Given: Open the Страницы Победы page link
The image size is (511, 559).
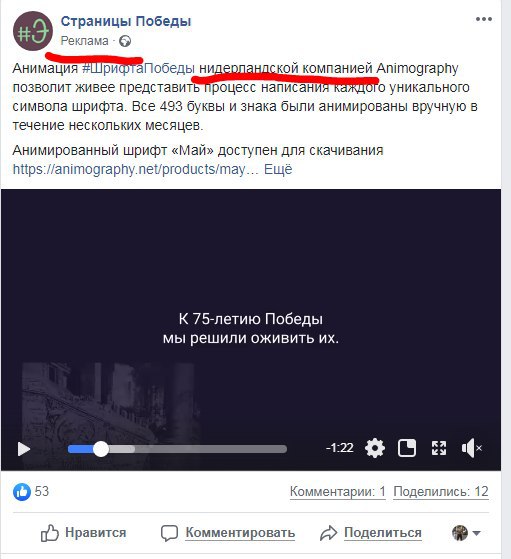Looking at the screenshot, I should [126, 21].
